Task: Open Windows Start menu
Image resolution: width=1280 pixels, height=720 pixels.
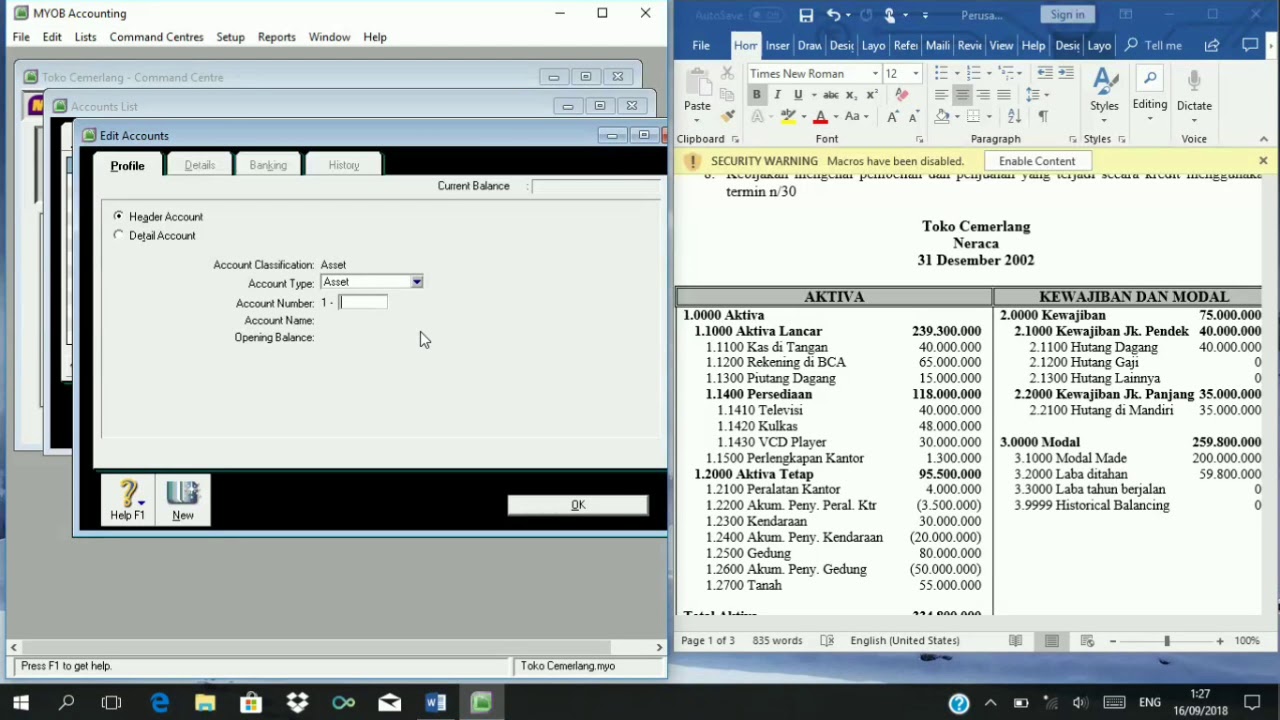Action: pos(20,703)
